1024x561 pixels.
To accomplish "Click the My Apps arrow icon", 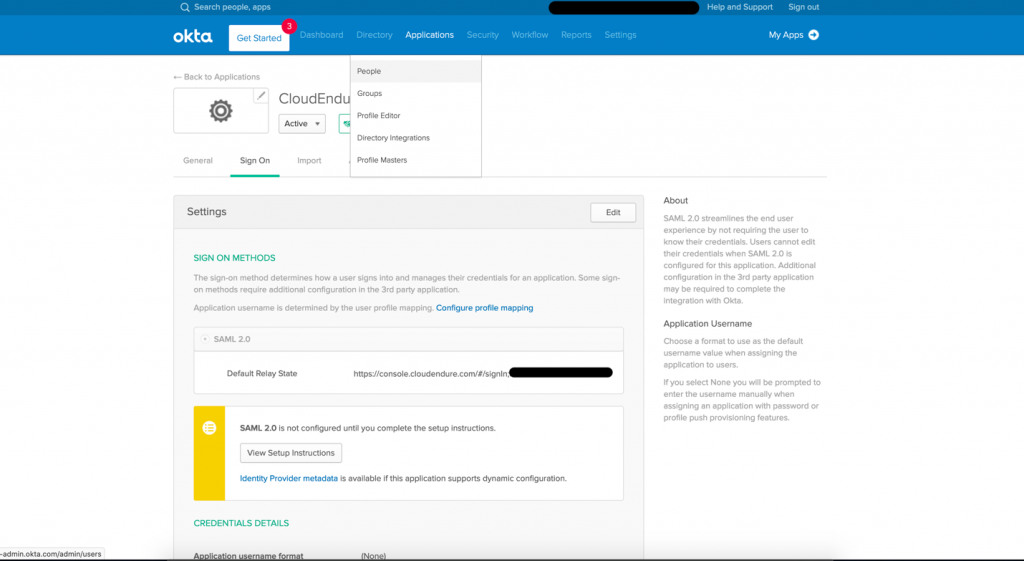I will pyautogui.click(x=813, y=35).
